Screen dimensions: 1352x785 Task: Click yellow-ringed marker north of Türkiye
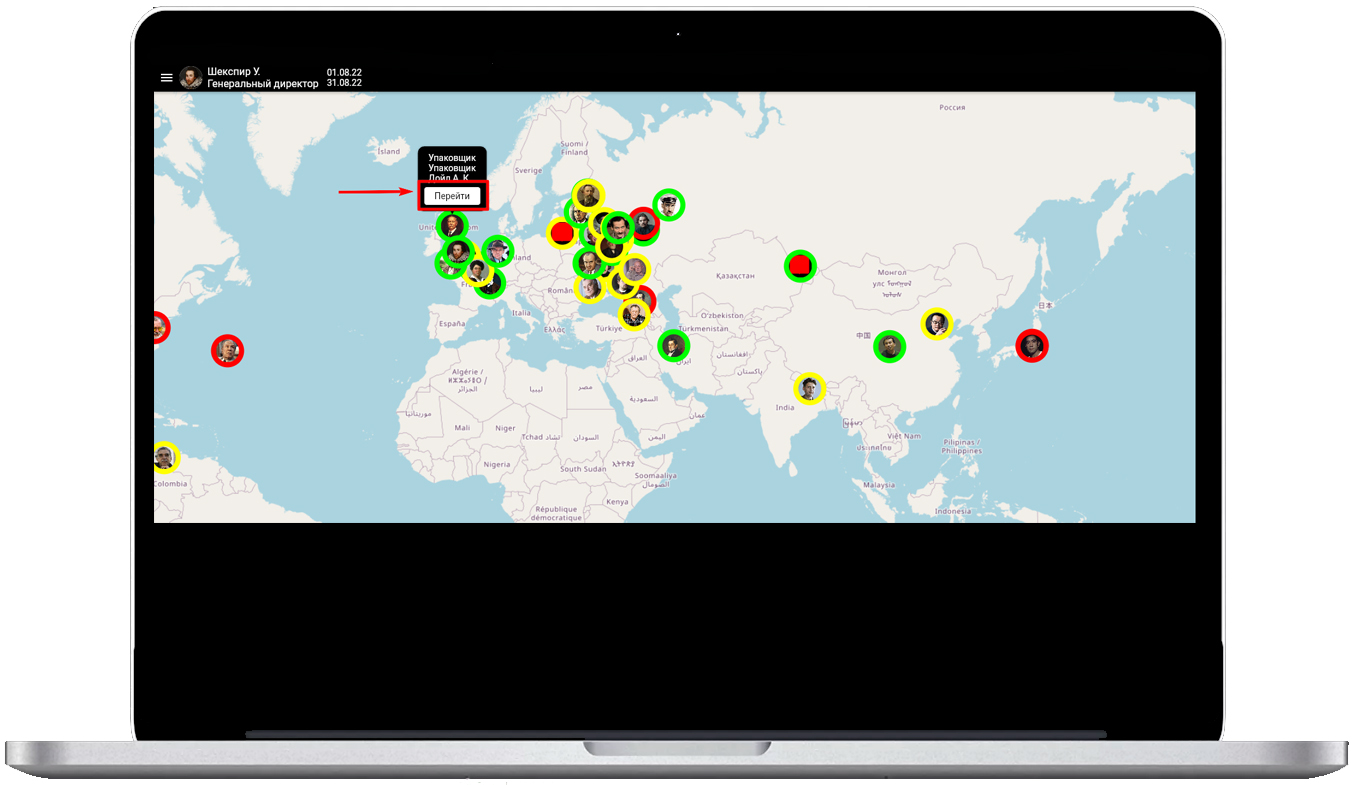634,315
